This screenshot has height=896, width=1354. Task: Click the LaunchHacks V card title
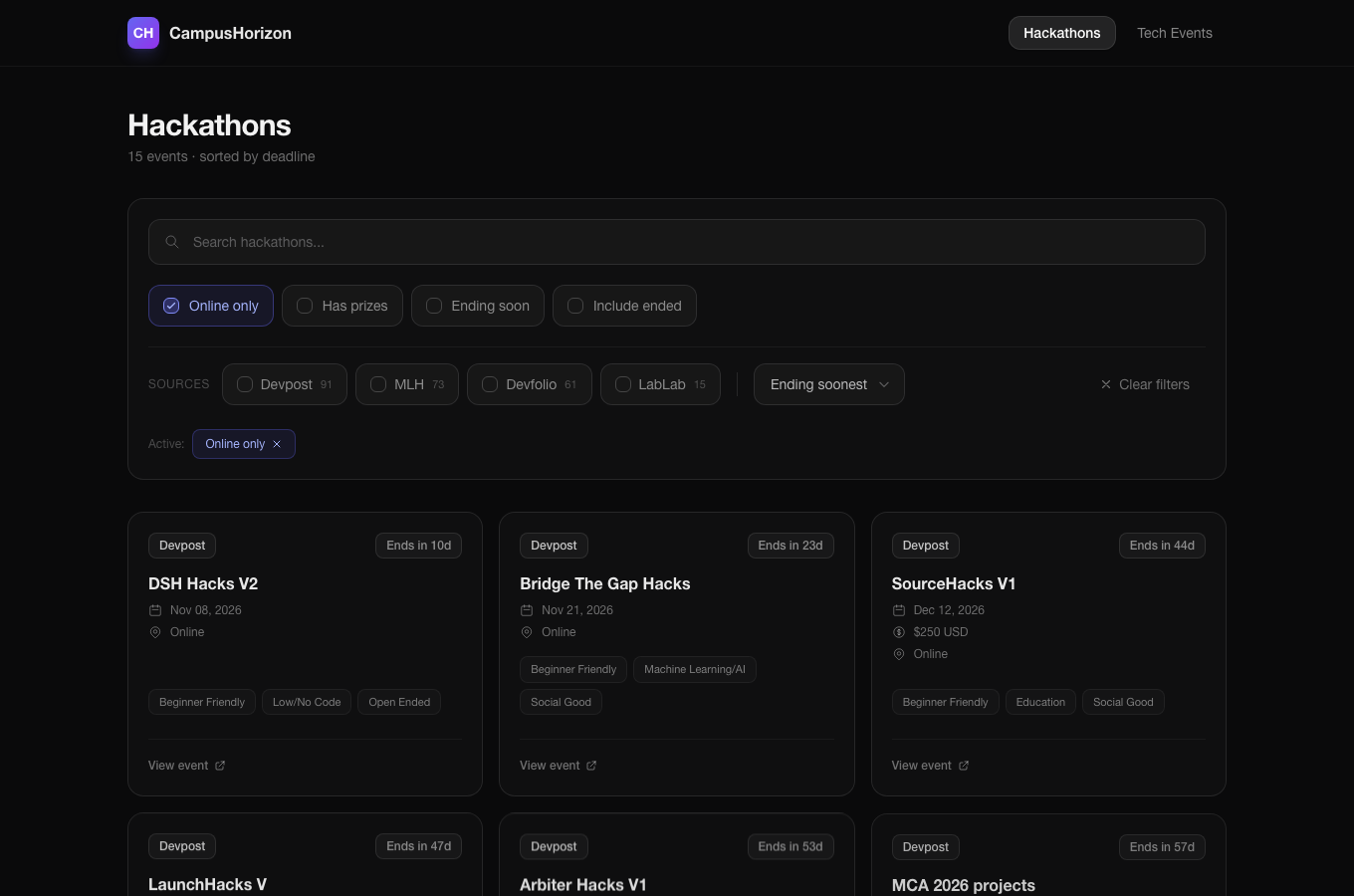(207, 884)
